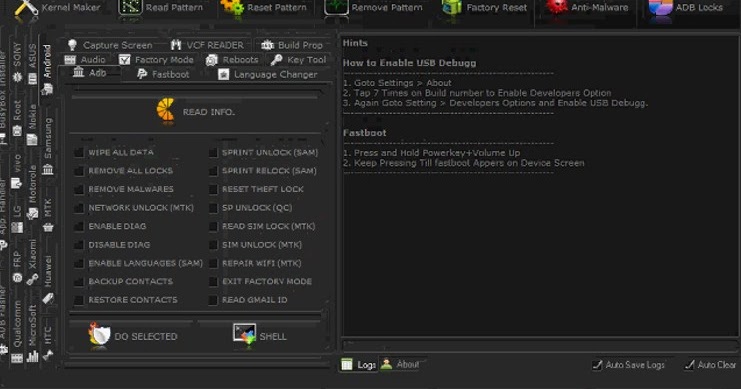Check the SP UNLOCK (QC) option
The width and height of the screenshot is (741, 389).
(213, 208)
